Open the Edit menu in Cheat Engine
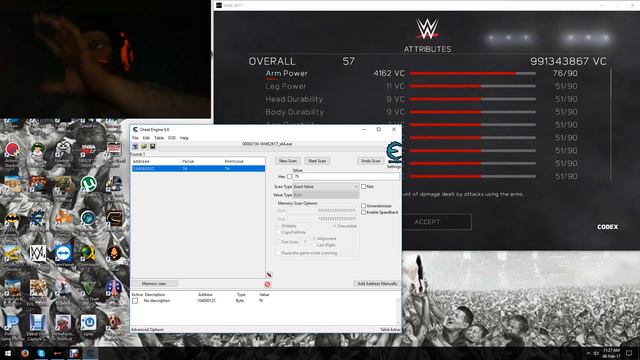The image size is (640, 360). click(146, 138)
